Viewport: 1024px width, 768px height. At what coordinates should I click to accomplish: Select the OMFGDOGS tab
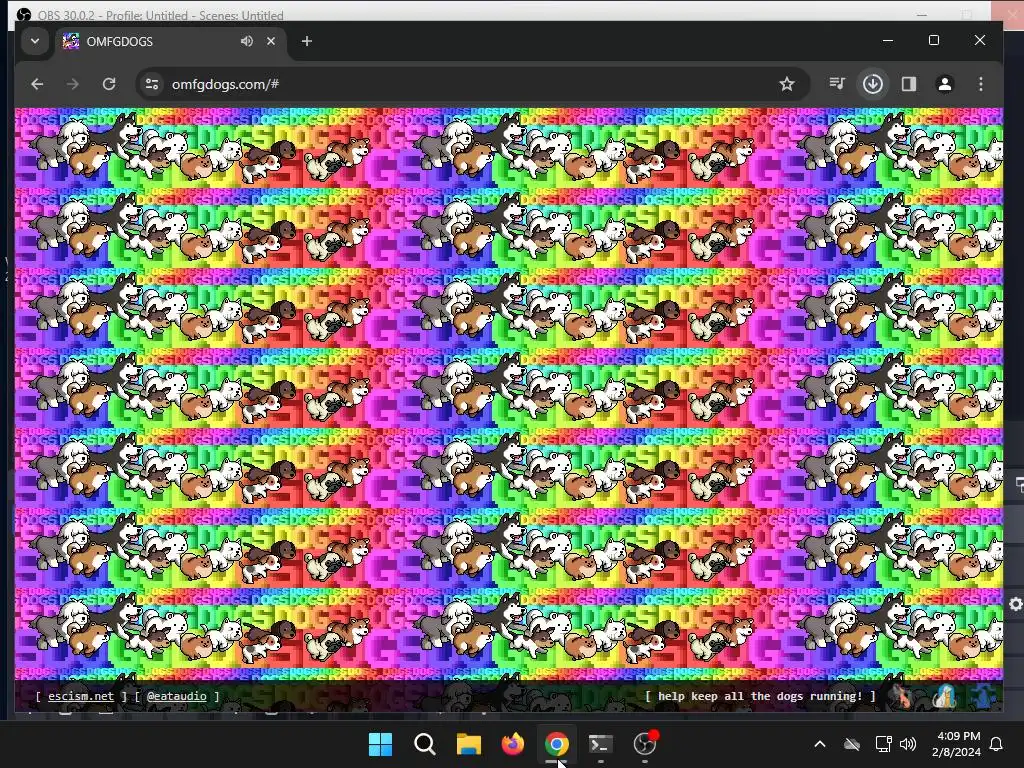click(x=172, y=41)
